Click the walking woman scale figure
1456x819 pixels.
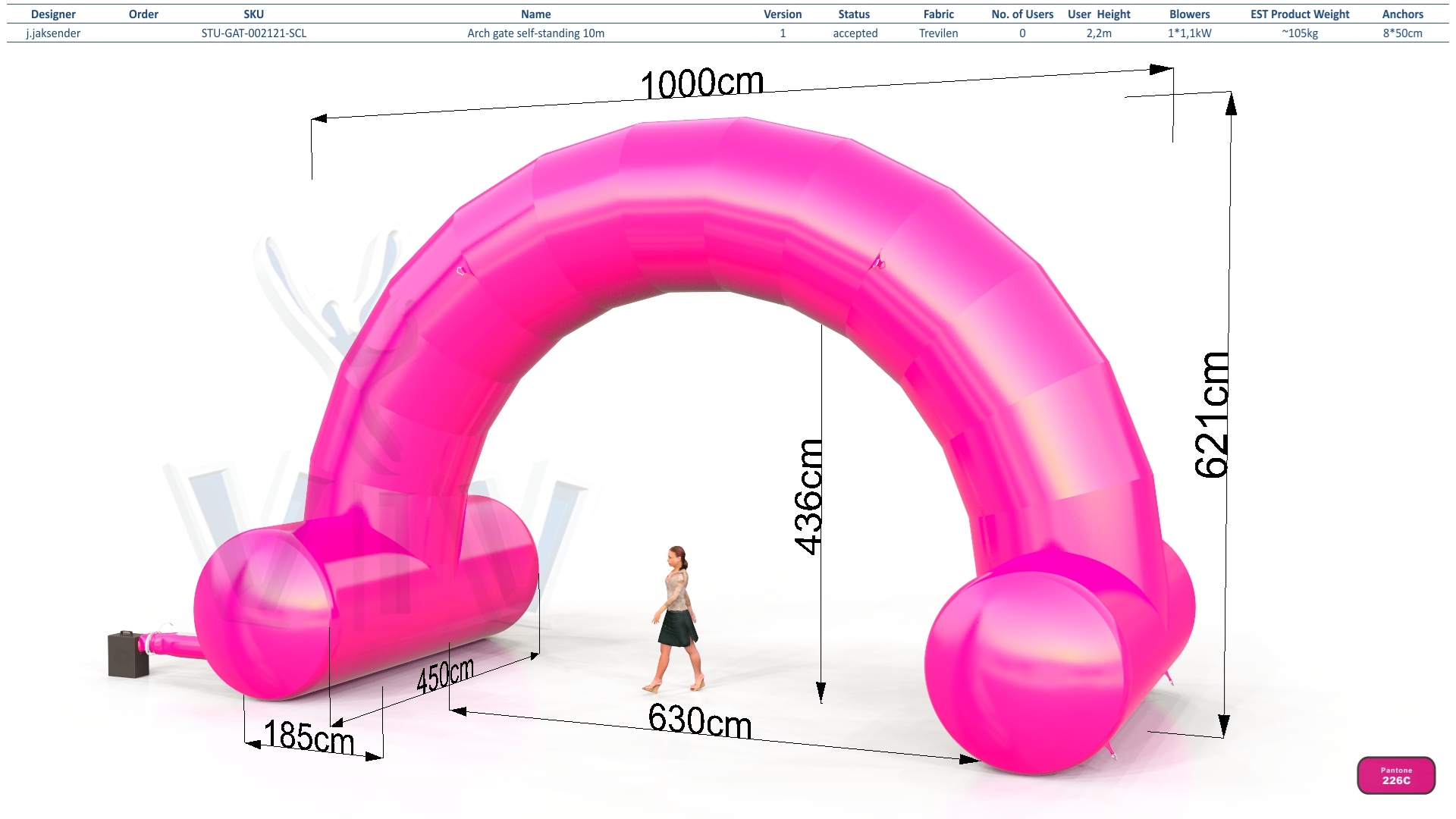point(676,619)
